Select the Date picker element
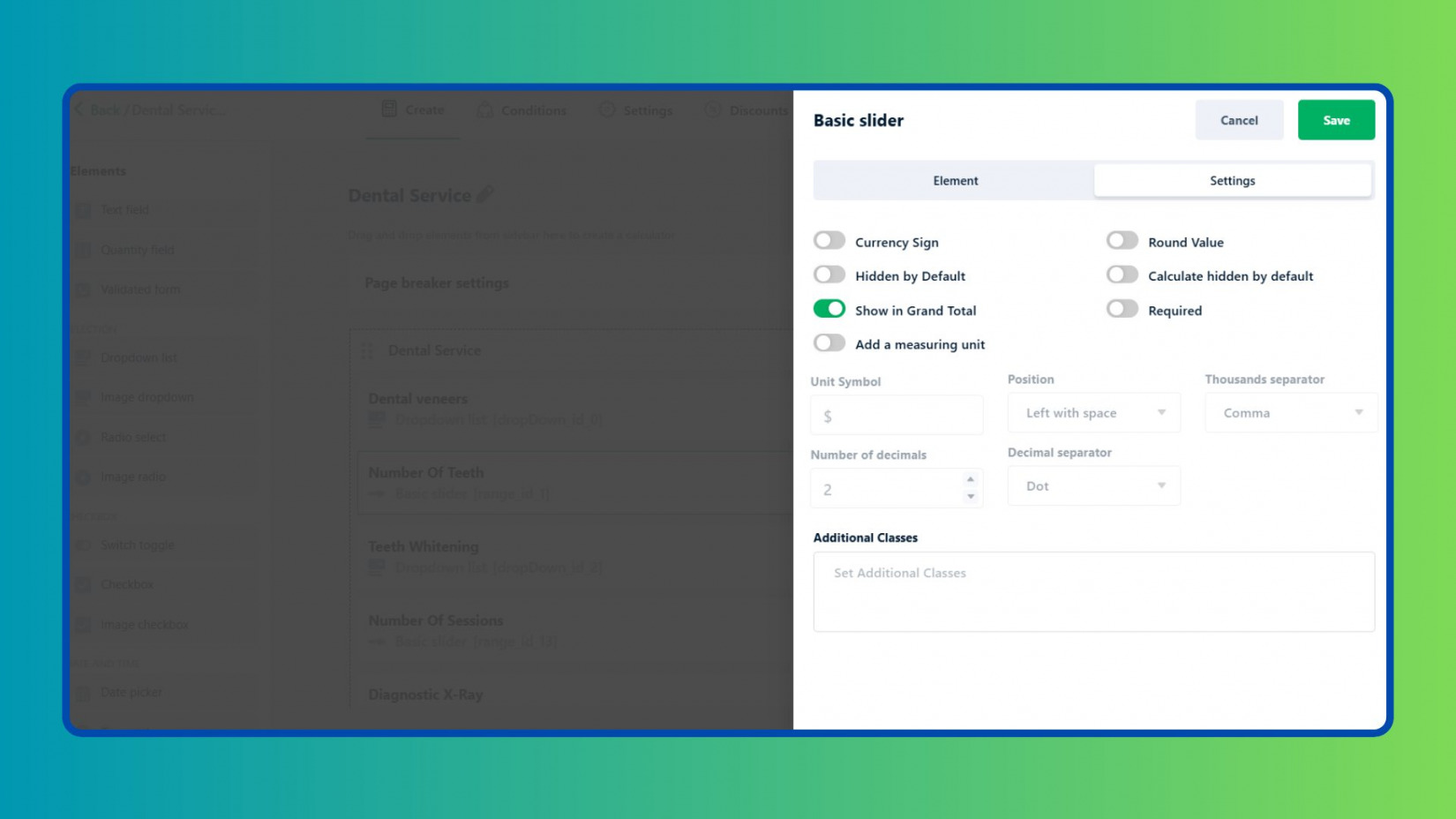This screenshot has height=819, width=1456. (x=131, y=692)
